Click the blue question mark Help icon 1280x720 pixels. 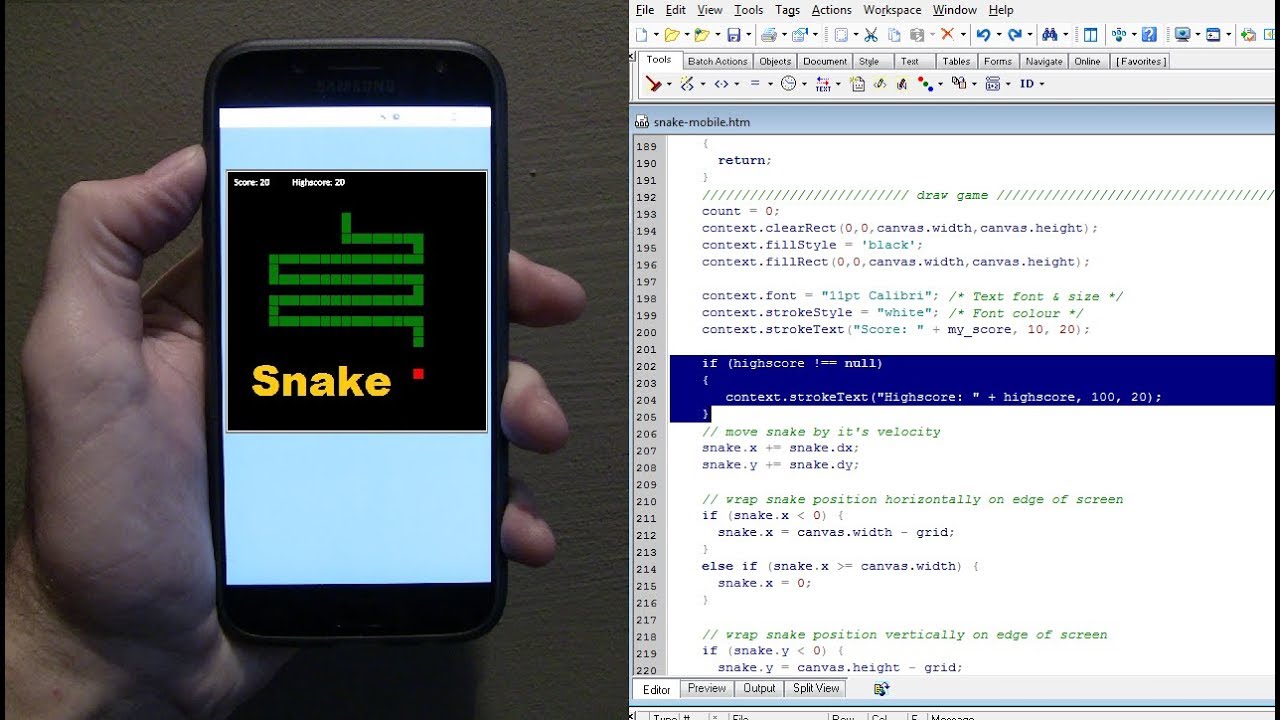pyautogui.click(x=1149, y=35)
